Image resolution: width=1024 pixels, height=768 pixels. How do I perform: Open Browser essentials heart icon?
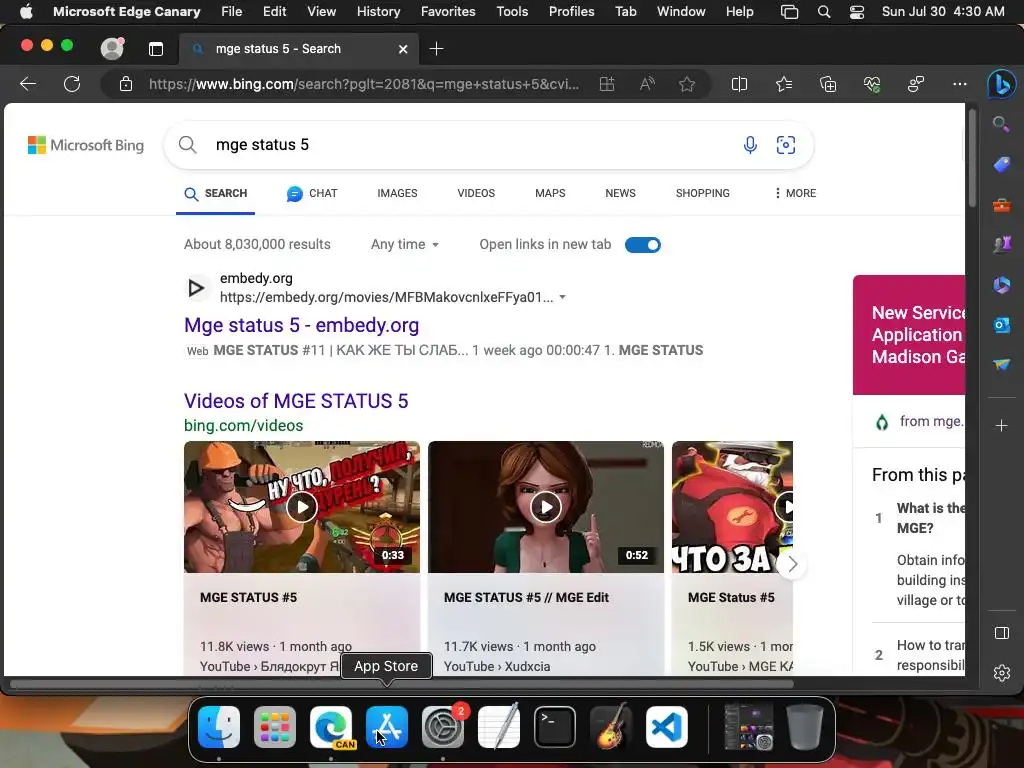872,84
